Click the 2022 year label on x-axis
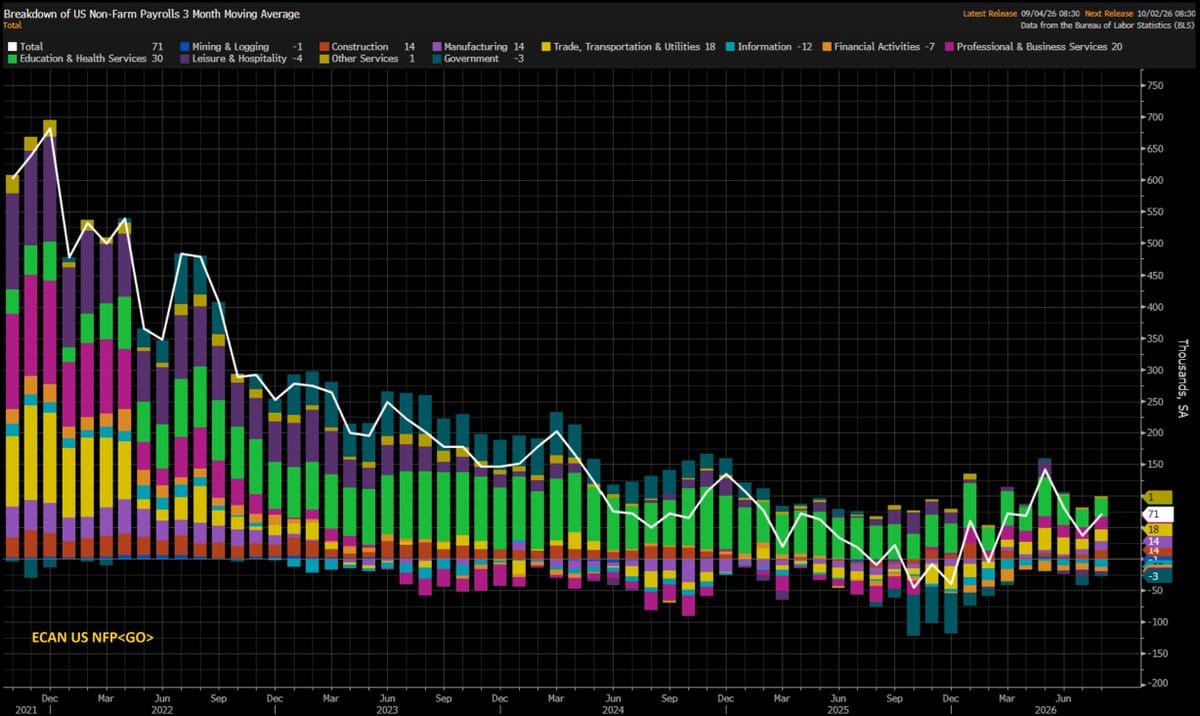The width and height of the screenshot is (1200, 716). pyautogui.click(x=162, y=708)
